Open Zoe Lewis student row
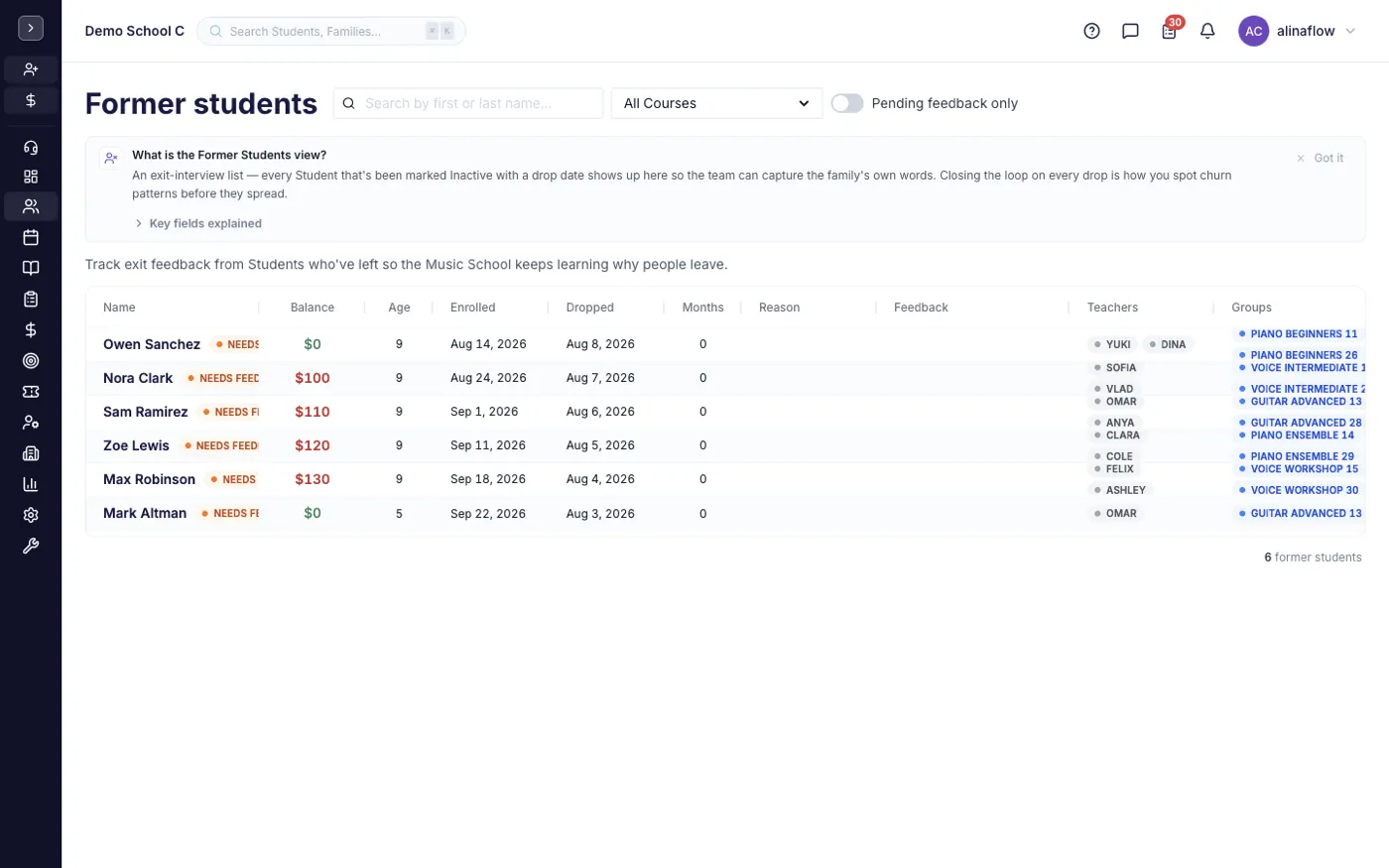Viewport: 1389px width, 868px height. (x=725, y=445)
